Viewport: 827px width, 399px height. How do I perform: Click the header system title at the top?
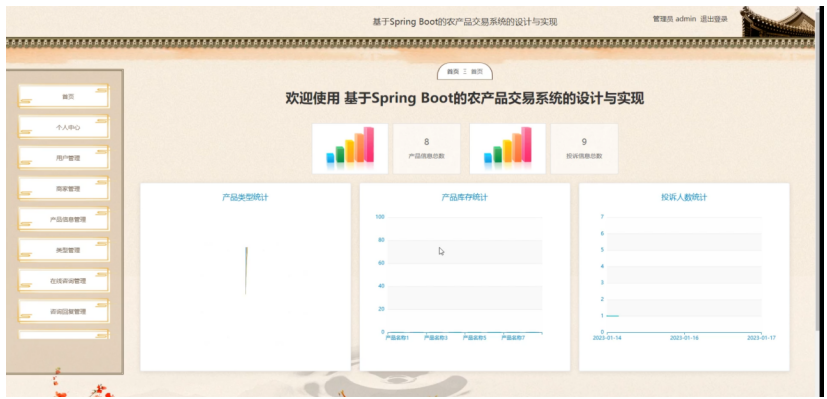[465, 22]
